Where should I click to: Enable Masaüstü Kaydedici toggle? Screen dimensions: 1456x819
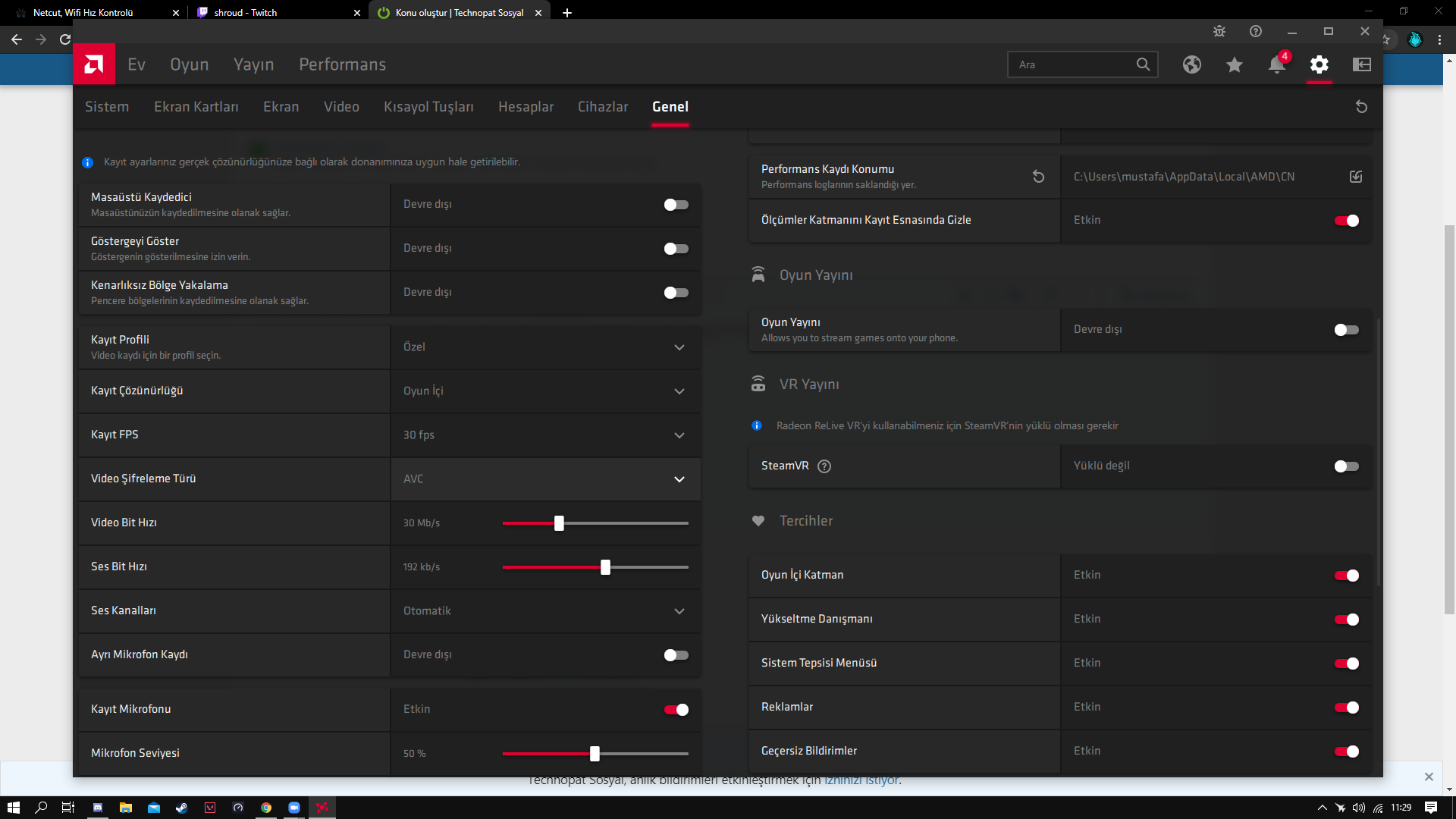(x=676, y=205)
